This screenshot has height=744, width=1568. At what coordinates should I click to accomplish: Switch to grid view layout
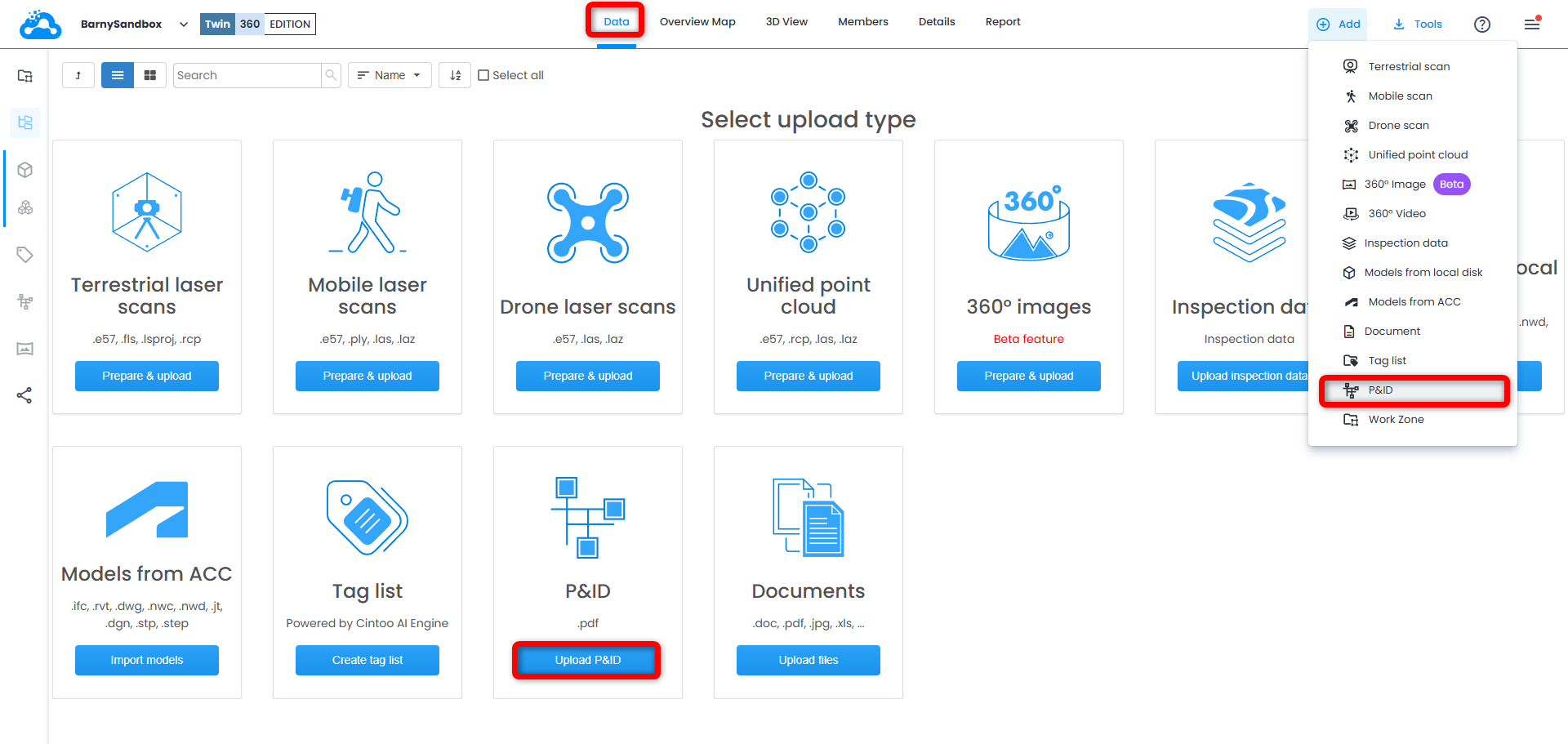click(150, 75)
